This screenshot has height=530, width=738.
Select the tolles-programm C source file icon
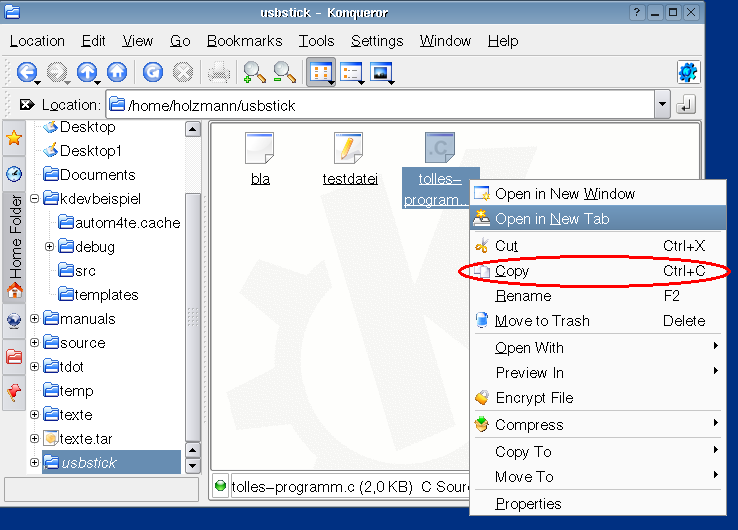pyautogui.click(x=440, y=148)
